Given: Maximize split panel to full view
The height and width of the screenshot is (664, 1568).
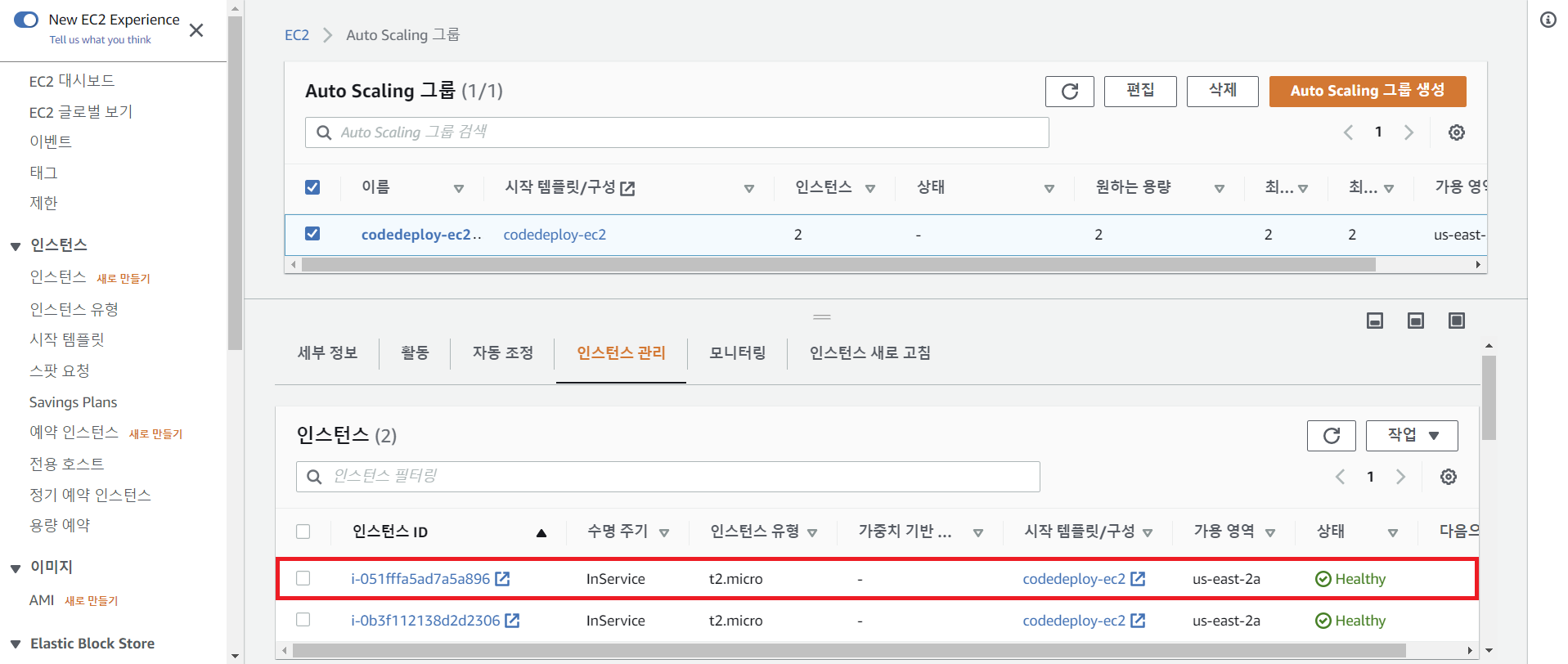Looking at the screenshot, I should pyautogui.click(x=1457, y=321).
